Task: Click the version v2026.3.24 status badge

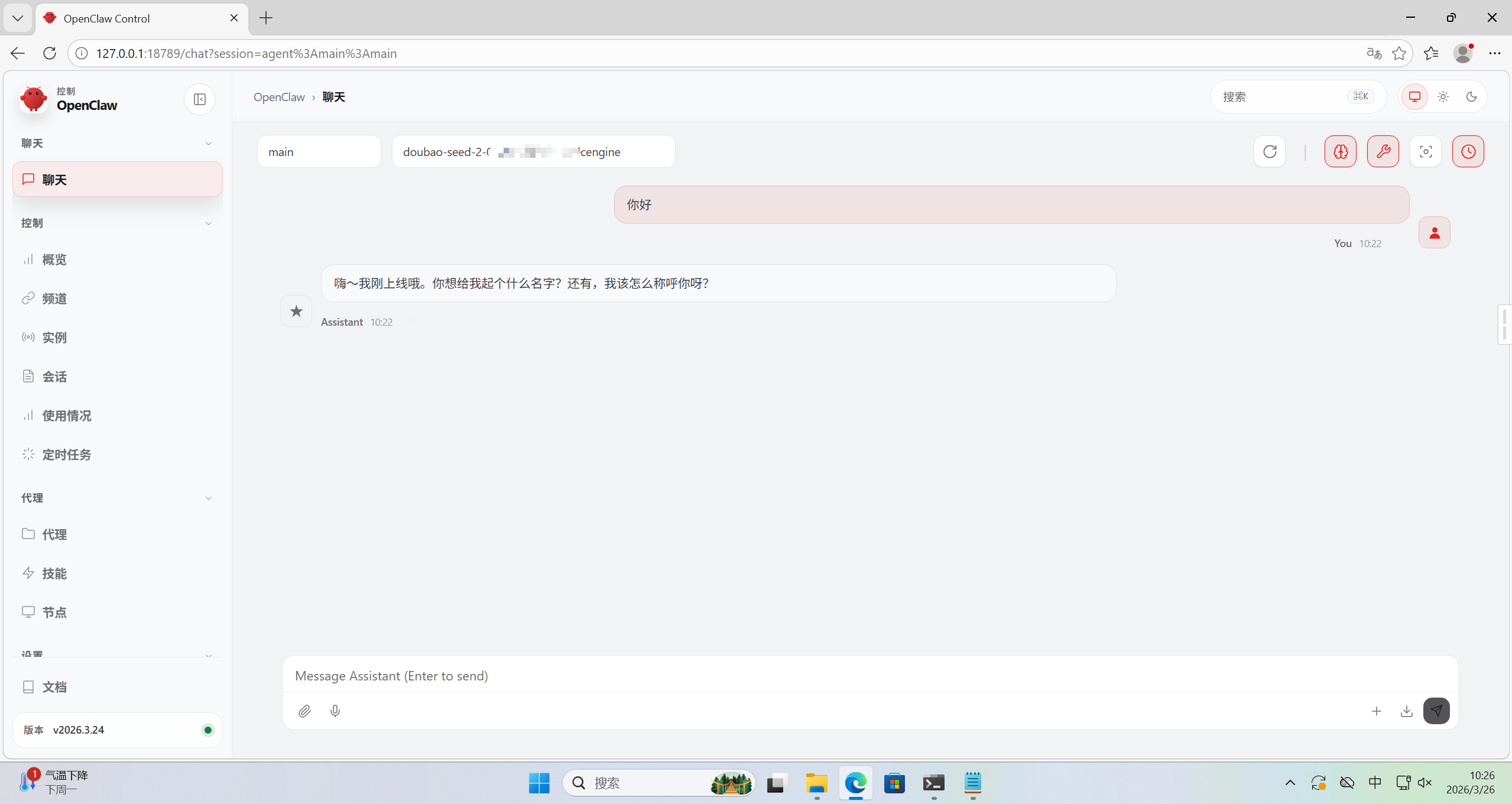Action: pyautogui.click(x=118, y=730)
